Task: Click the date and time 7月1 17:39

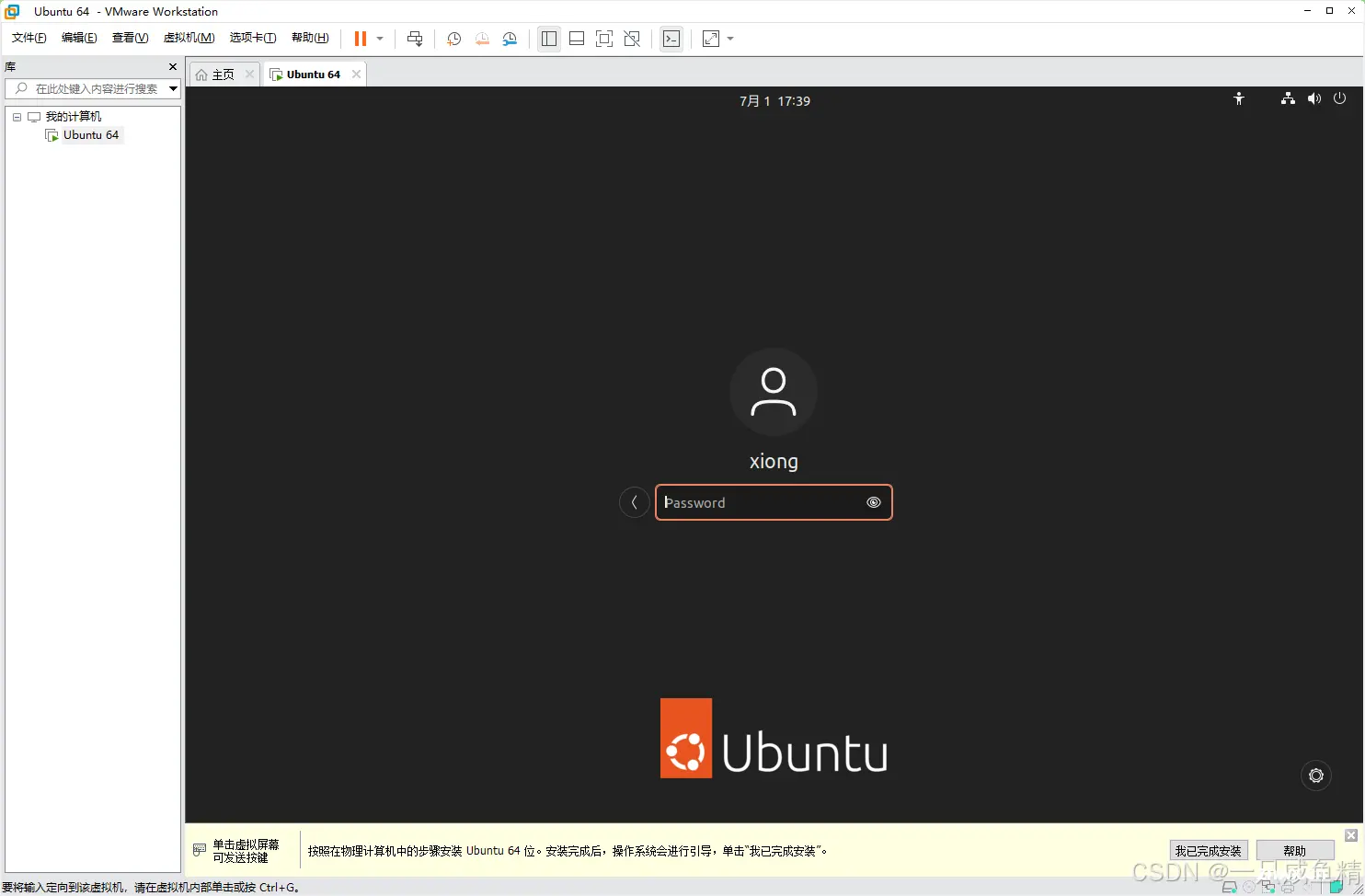Action: tap(774, 101)
